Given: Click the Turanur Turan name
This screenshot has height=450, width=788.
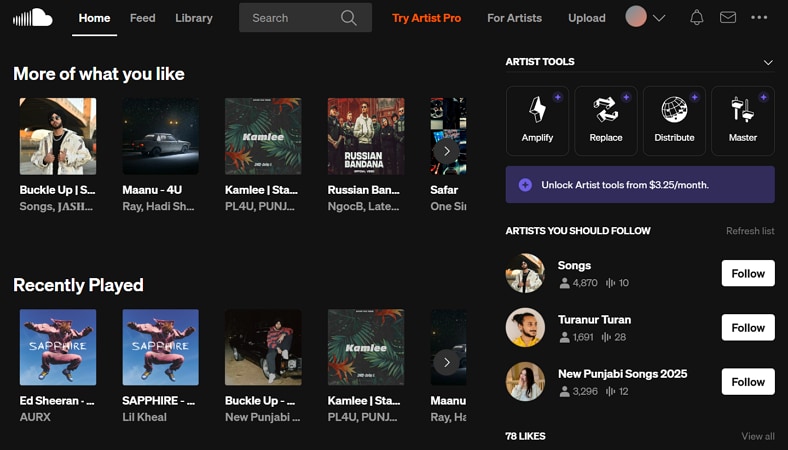Looking at the screenshot, I should (595, 320).
